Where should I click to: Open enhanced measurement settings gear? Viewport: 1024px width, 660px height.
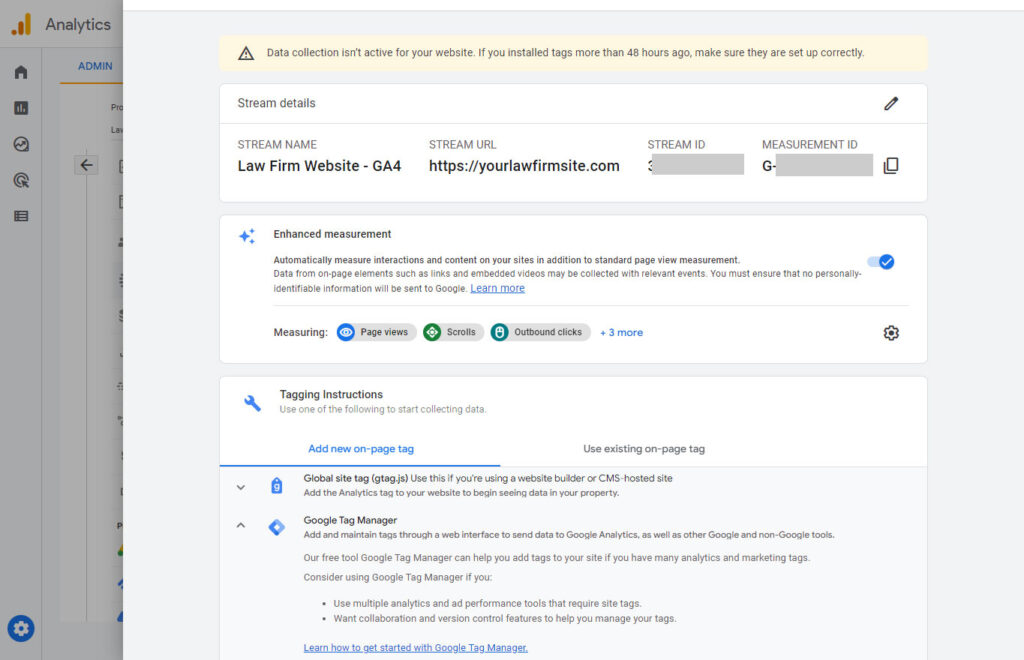(x=891, y=333)
